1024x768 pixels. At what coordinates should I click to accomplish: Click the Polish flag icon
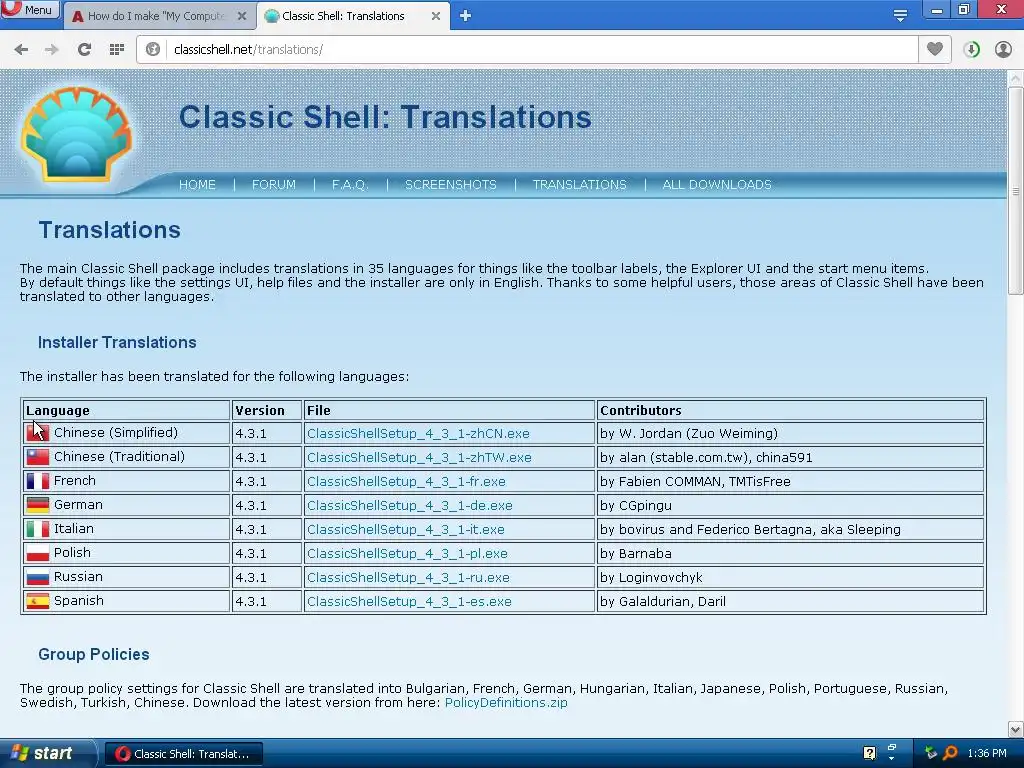pos(37,553)
